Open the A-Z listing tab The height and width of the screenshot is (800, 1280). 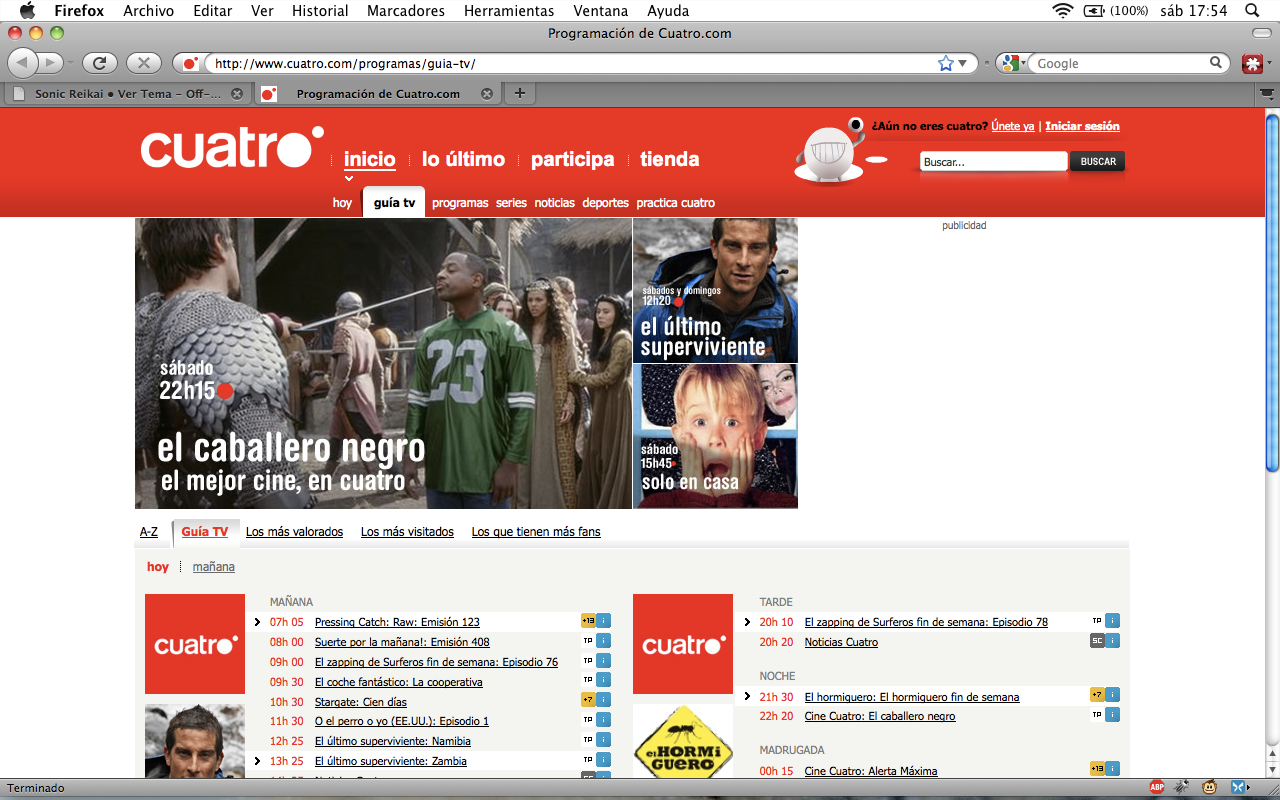[149, 532]
